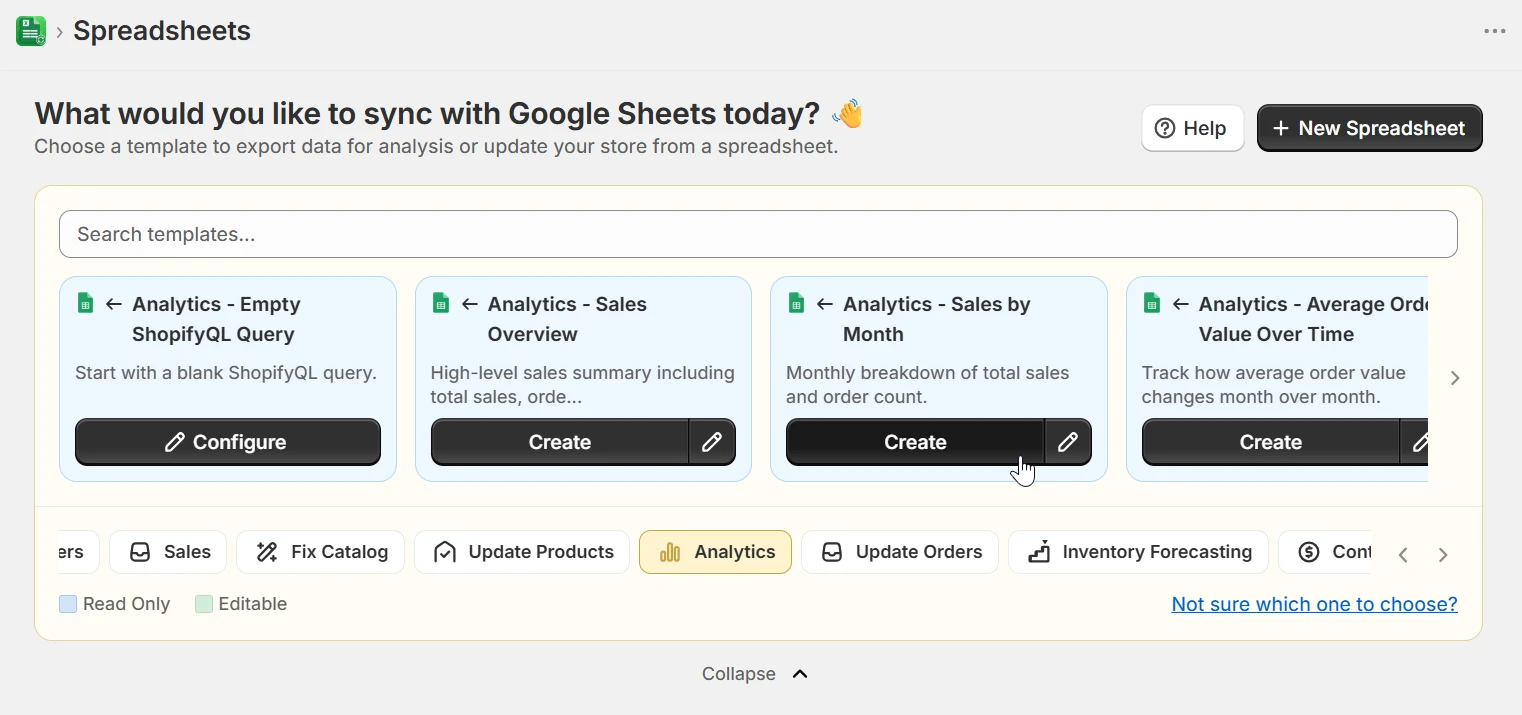Select the Fix Catalog category tab
Viewport: 1522px width, 715px height.
point(320,552)
